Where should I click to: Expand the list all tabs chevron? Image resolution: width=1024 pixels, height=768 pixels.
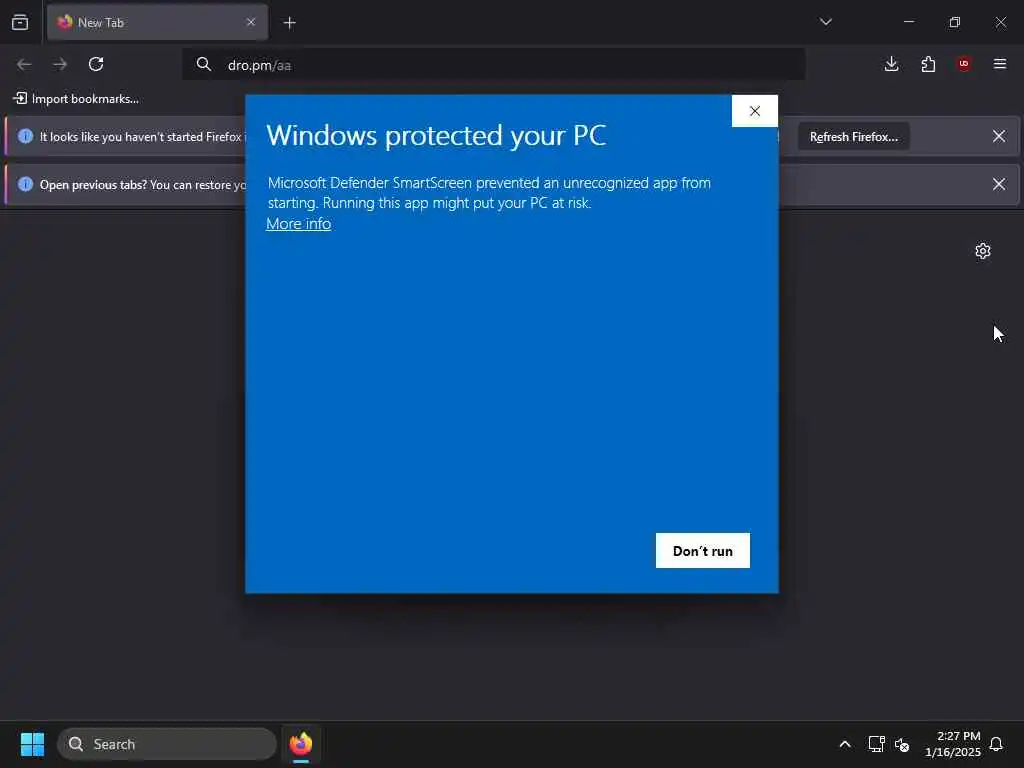(825, 22)
